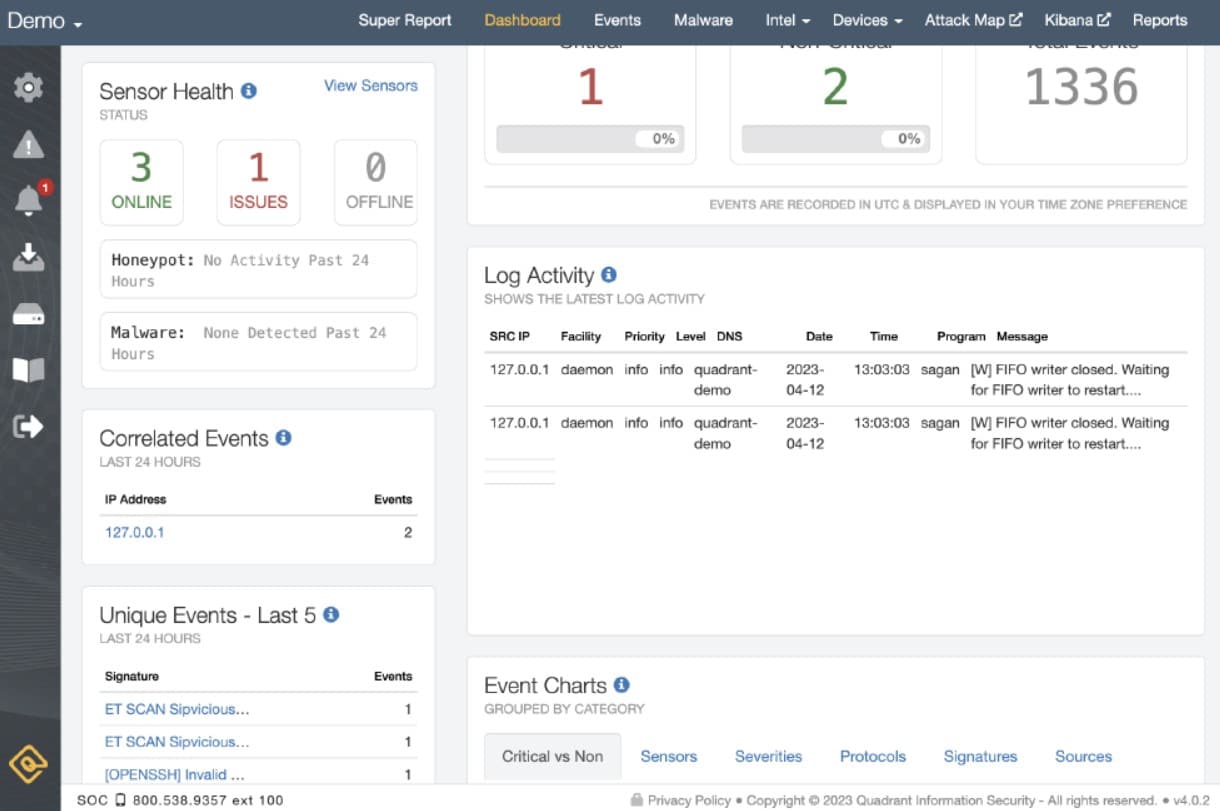Open notifications bell with badge
Viewport: 1220px width, 811px height.
point(29,200)
